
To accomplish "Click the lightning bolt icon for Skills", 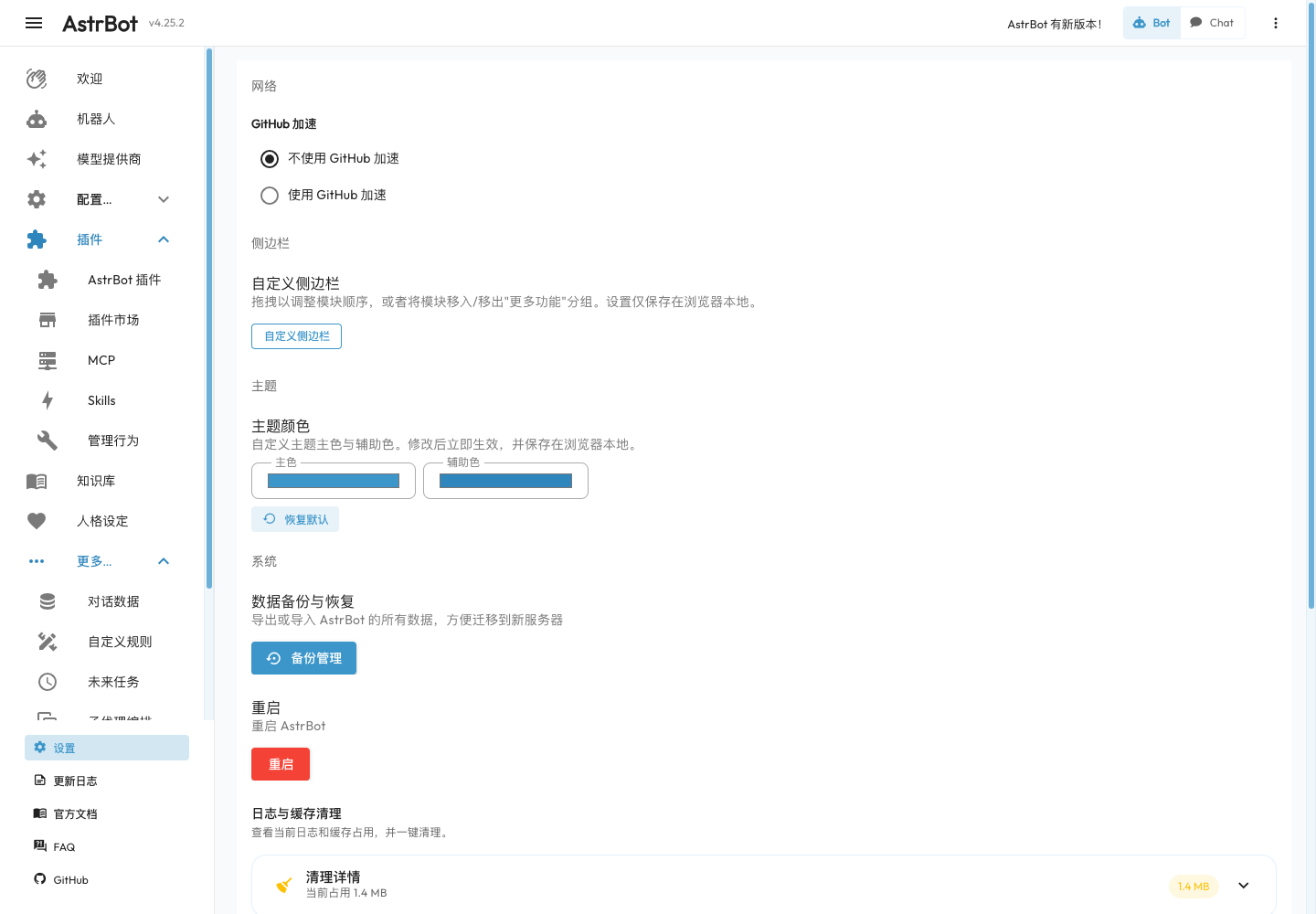I will pos(48,400).
